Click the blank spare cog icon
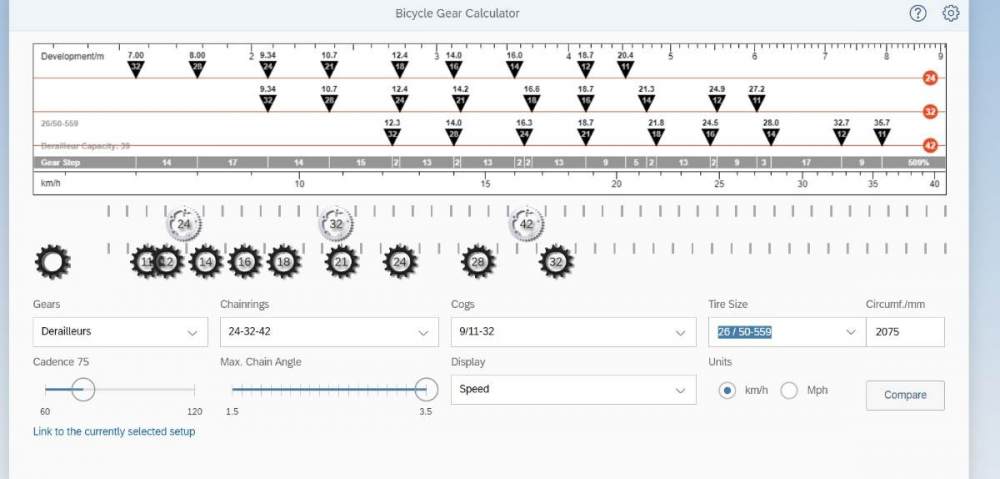Image resolution: width=1000 pixels, height=479 pixels. click(x=52, y=262)
